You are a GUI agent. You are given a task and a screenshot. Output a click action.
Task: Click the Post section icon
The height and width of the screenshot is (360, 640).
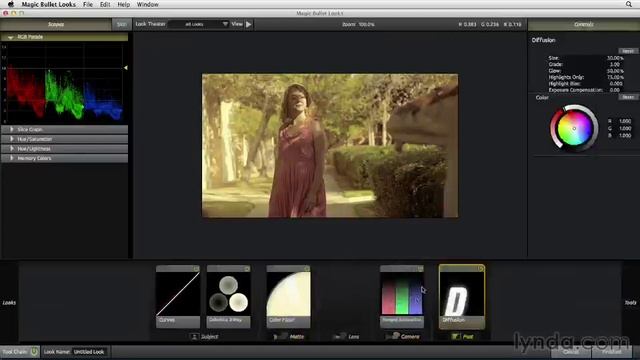coord(455,336)
